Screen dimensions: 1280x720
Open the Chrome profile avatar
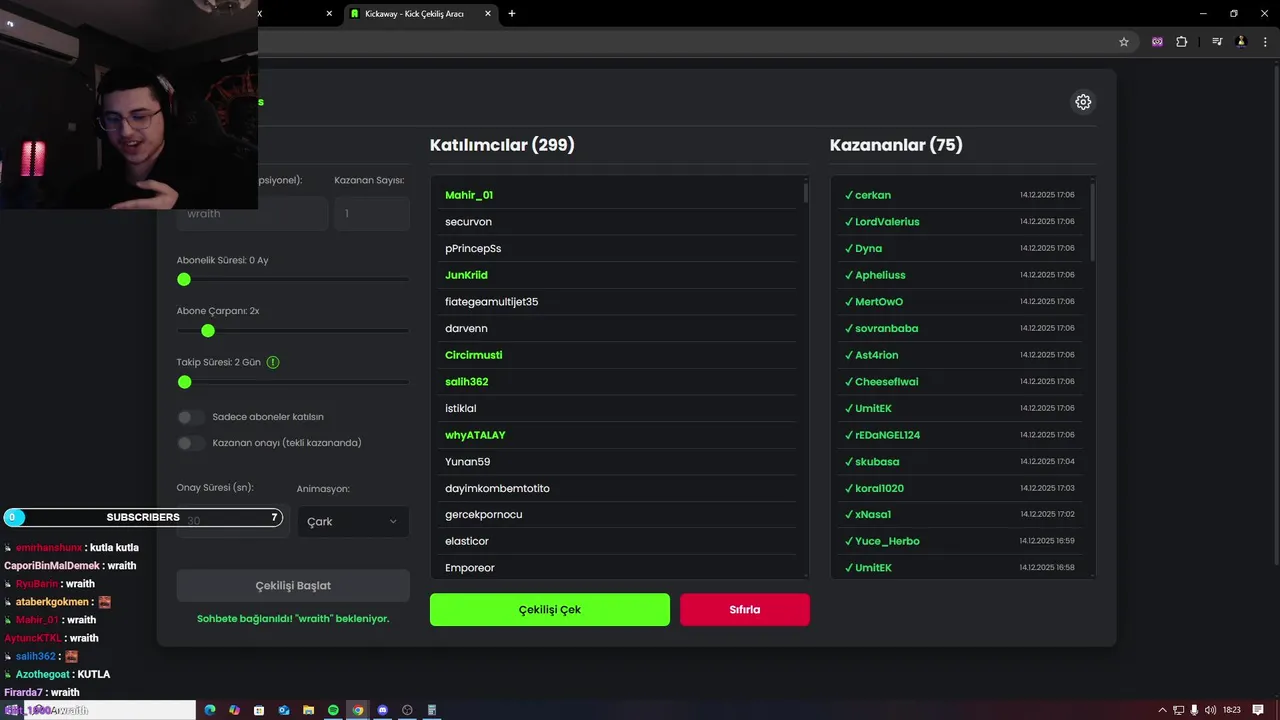coord(1241,42)
